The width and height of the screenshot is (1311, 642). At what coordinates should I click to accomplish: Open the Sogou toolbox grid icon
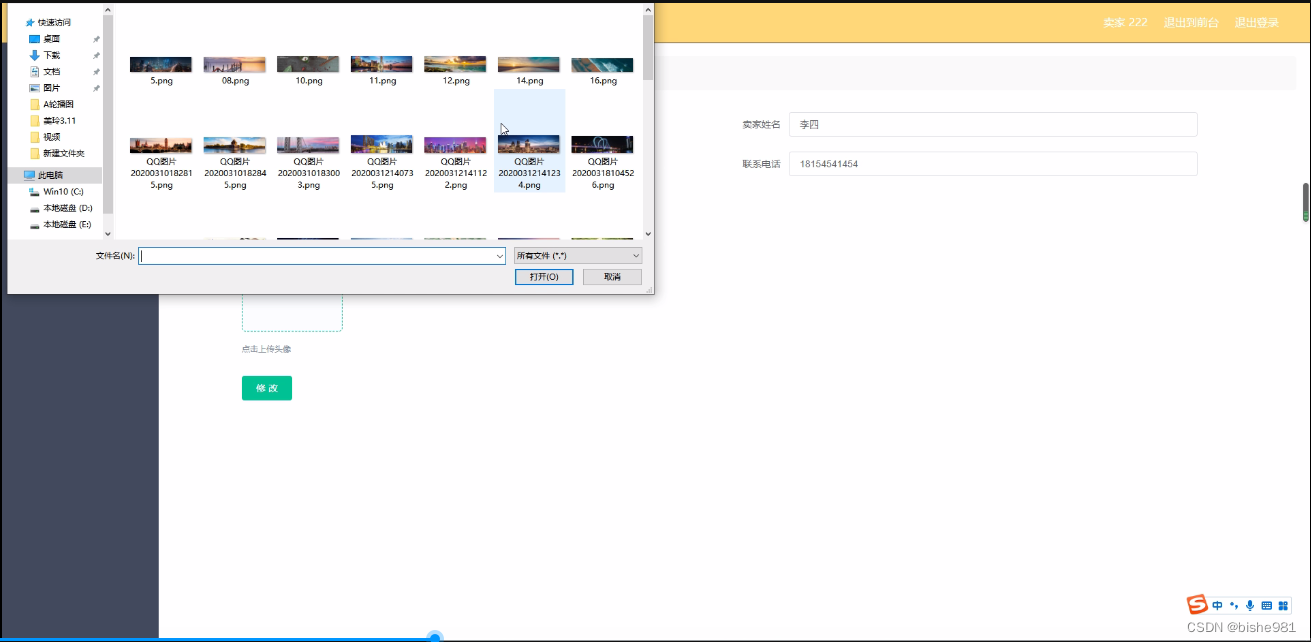click(x=1284, y=604)
